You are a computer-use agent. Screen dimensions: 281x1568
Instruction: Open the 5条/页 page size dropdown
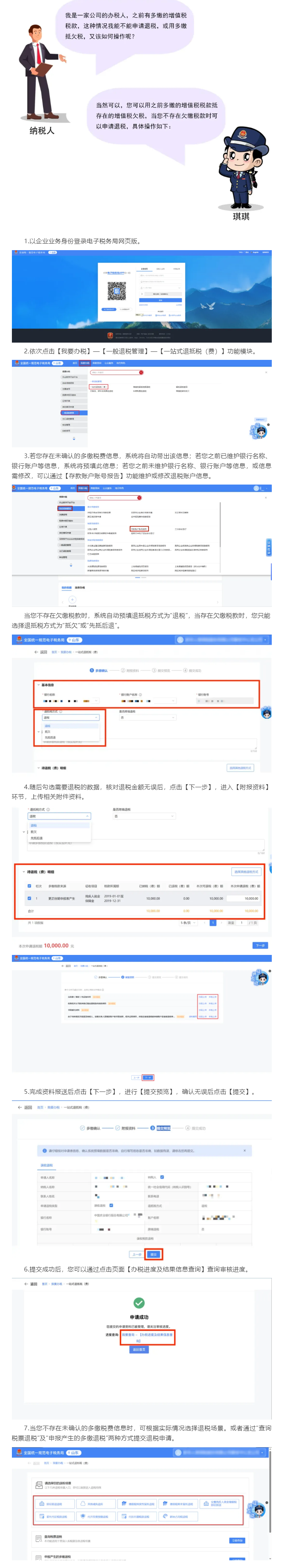point(186,923)
